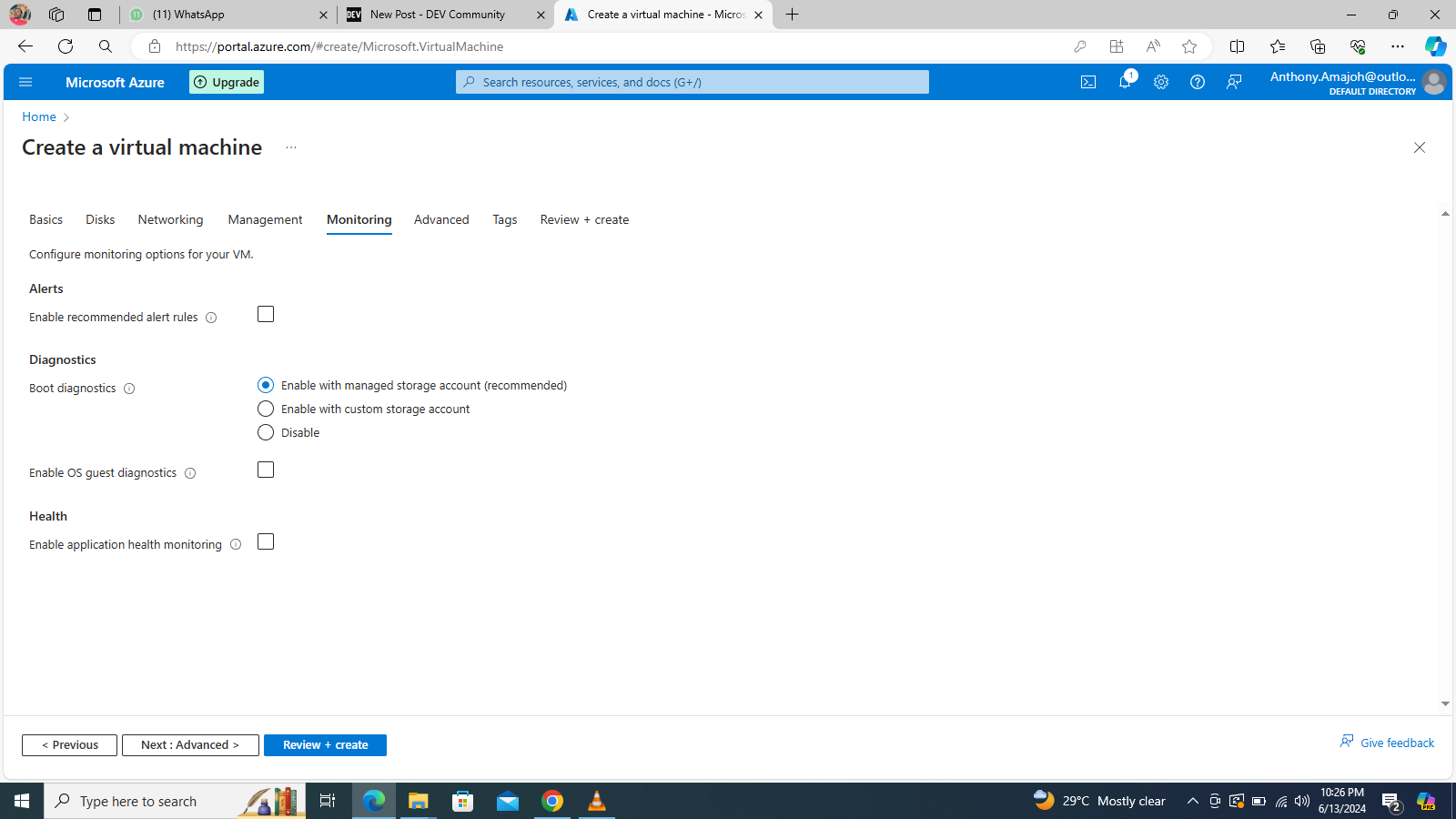1456x819 pixels.
Task: Switch to the Tags tab
Action: (x=505, y=219)
